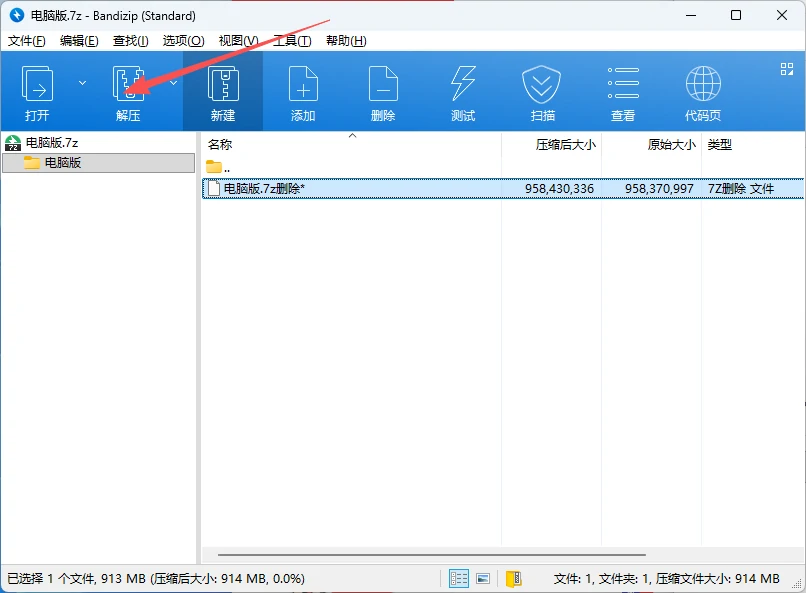Open the Find (查找) menu
This screenshot has width=806, height=593.
[131, 41]
